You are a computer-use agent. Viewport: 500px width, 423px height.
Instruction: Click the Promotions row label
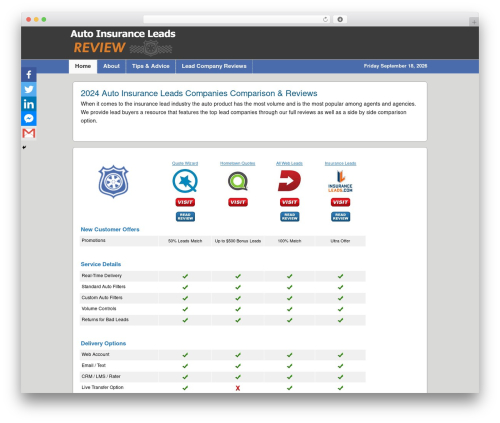tap(94, 240)
